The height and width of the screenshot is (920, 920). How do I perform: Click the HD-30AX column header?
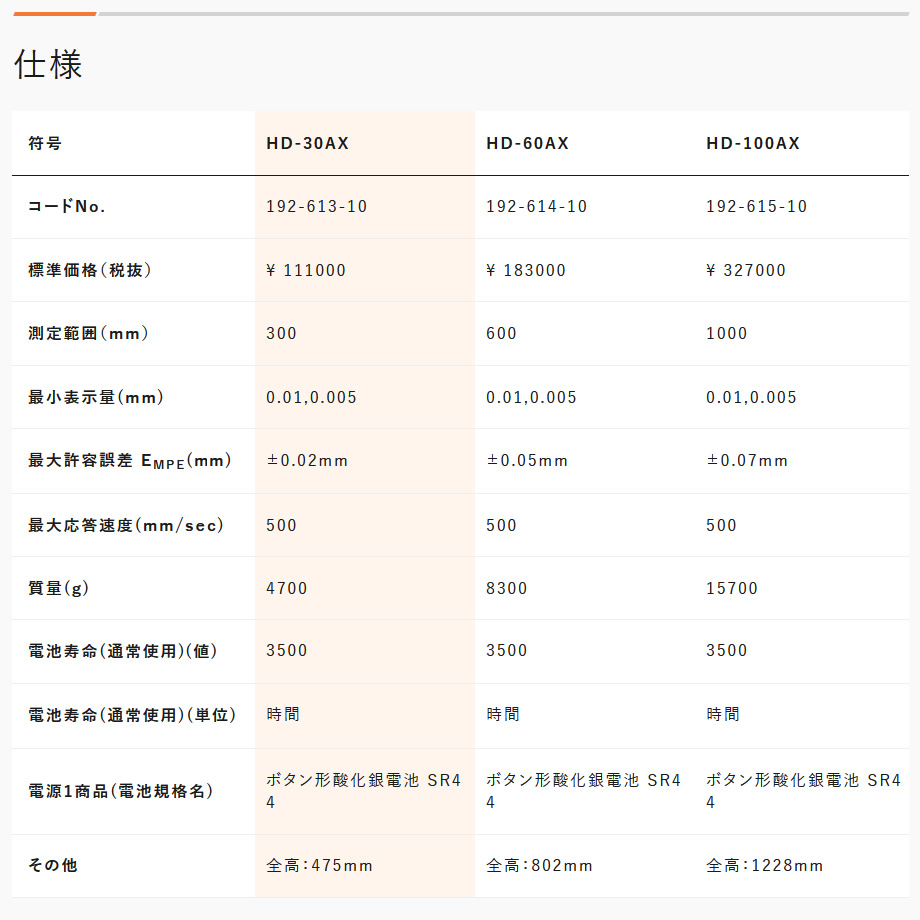307,143
